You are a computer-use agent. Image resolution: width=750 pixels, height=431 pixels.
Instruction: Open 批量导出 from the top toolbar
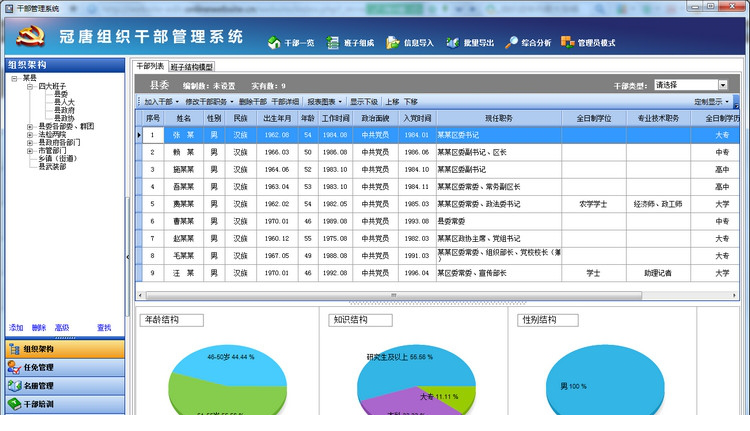point(470,43)
